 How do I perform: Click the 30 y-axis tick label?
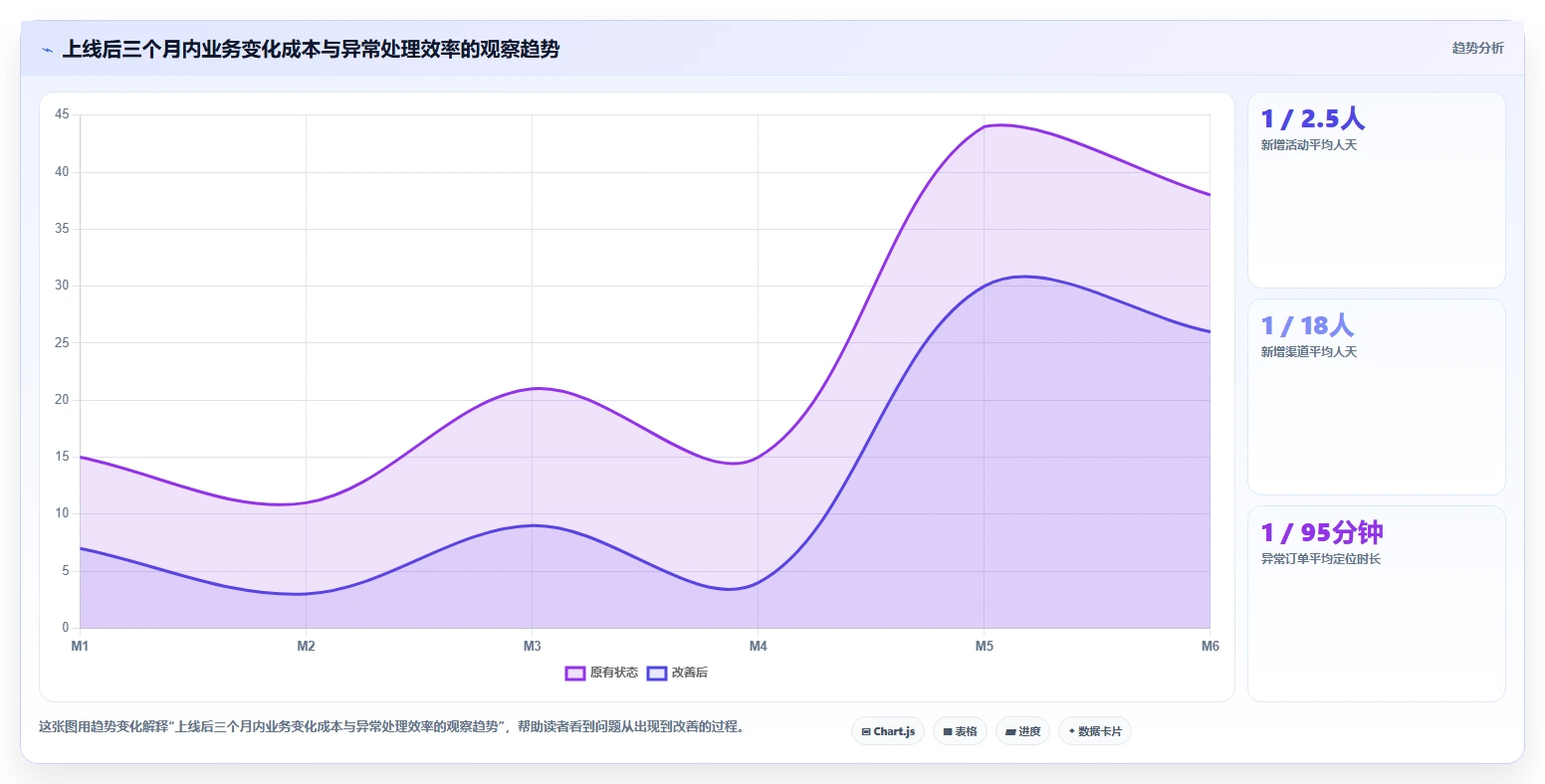pyautogui.click(x=63, y=286)
